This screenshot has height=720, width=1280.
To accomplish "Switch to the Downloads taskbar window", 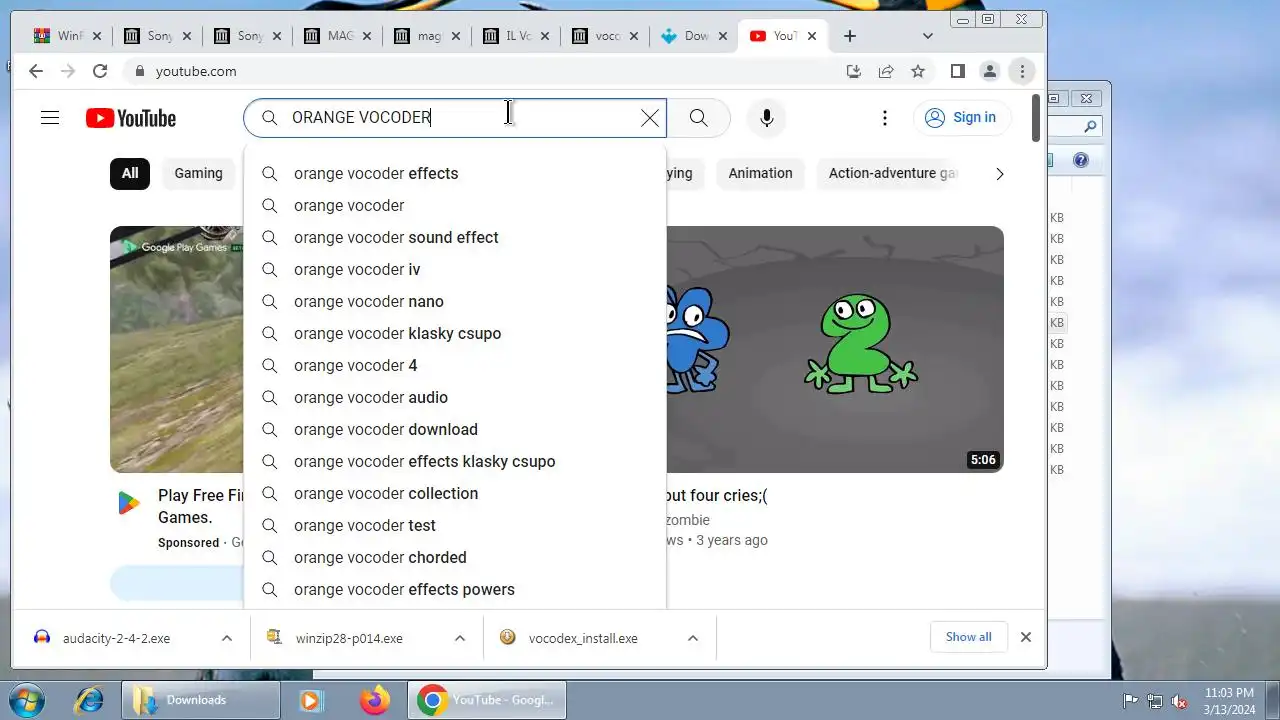I will pos(201,700).
